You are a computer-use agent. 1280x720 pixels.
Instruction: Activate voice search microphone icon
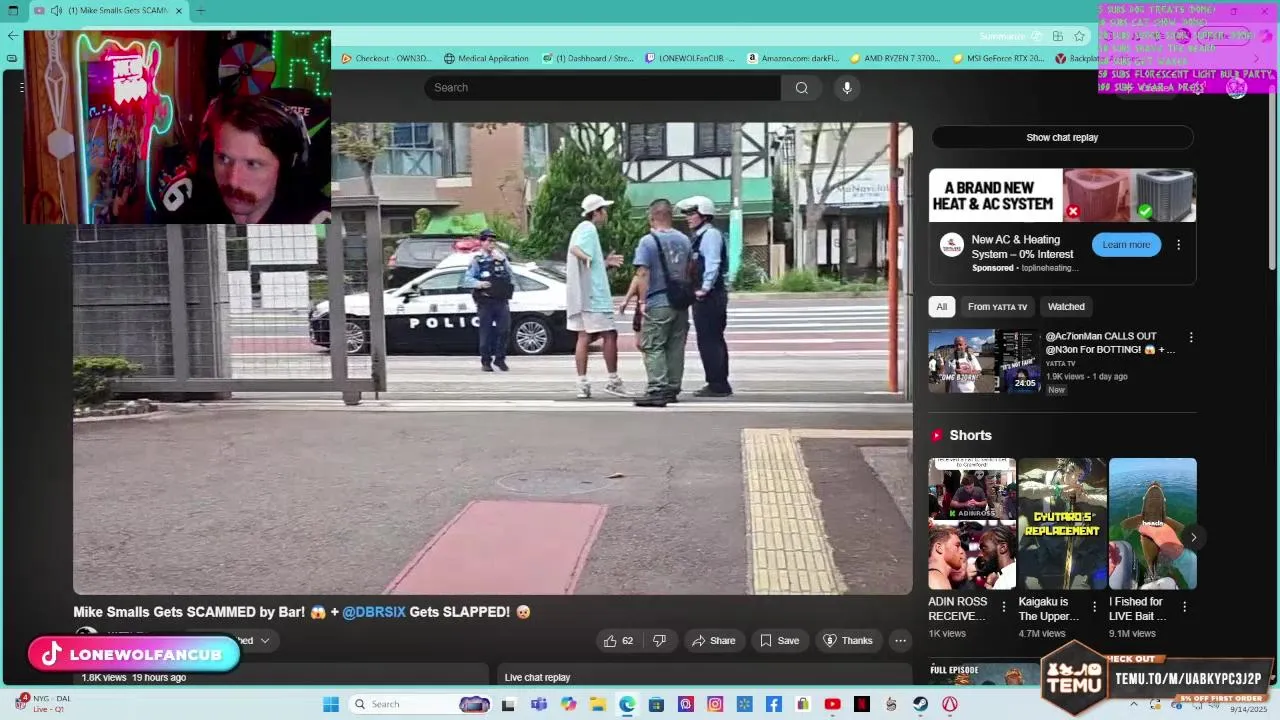[847, 88]
